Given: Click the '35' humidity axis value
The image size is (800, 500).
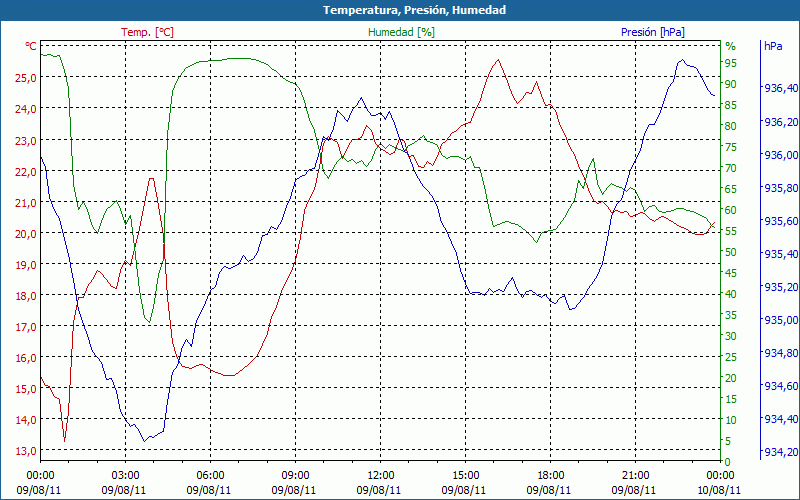Looking at the screenshot, I should (731, 315).
